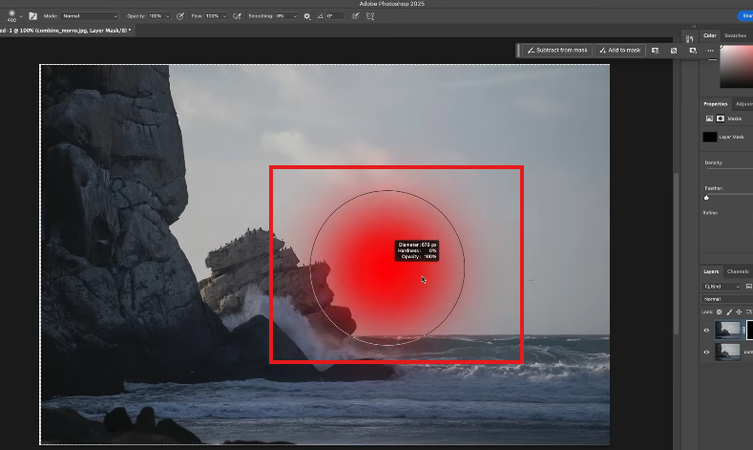Screen dimensions: 753x450
Task: Click the vertical canvas scrollbar
Action: [x=676, y=253]
